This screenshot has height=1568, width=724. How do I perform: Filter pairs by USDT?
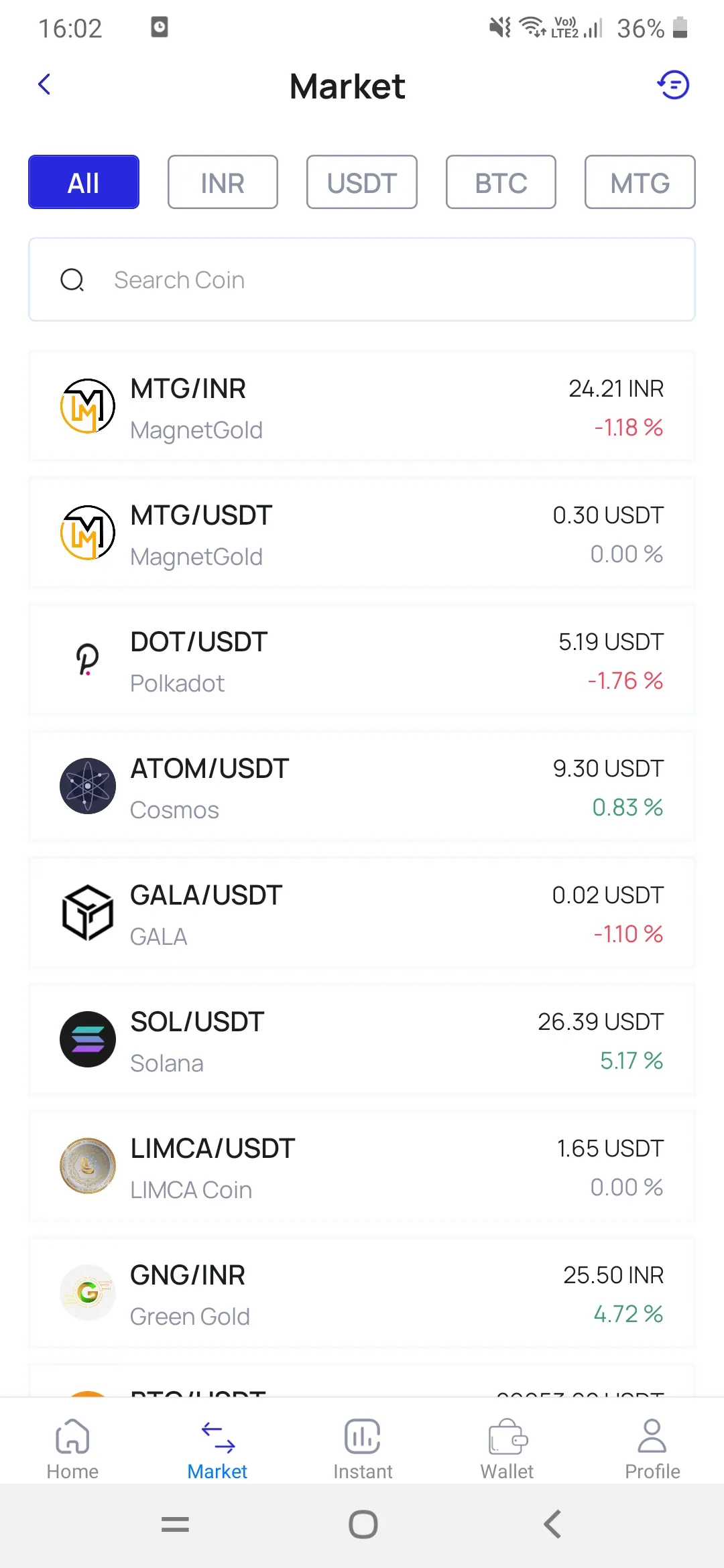tap(362, 182)
